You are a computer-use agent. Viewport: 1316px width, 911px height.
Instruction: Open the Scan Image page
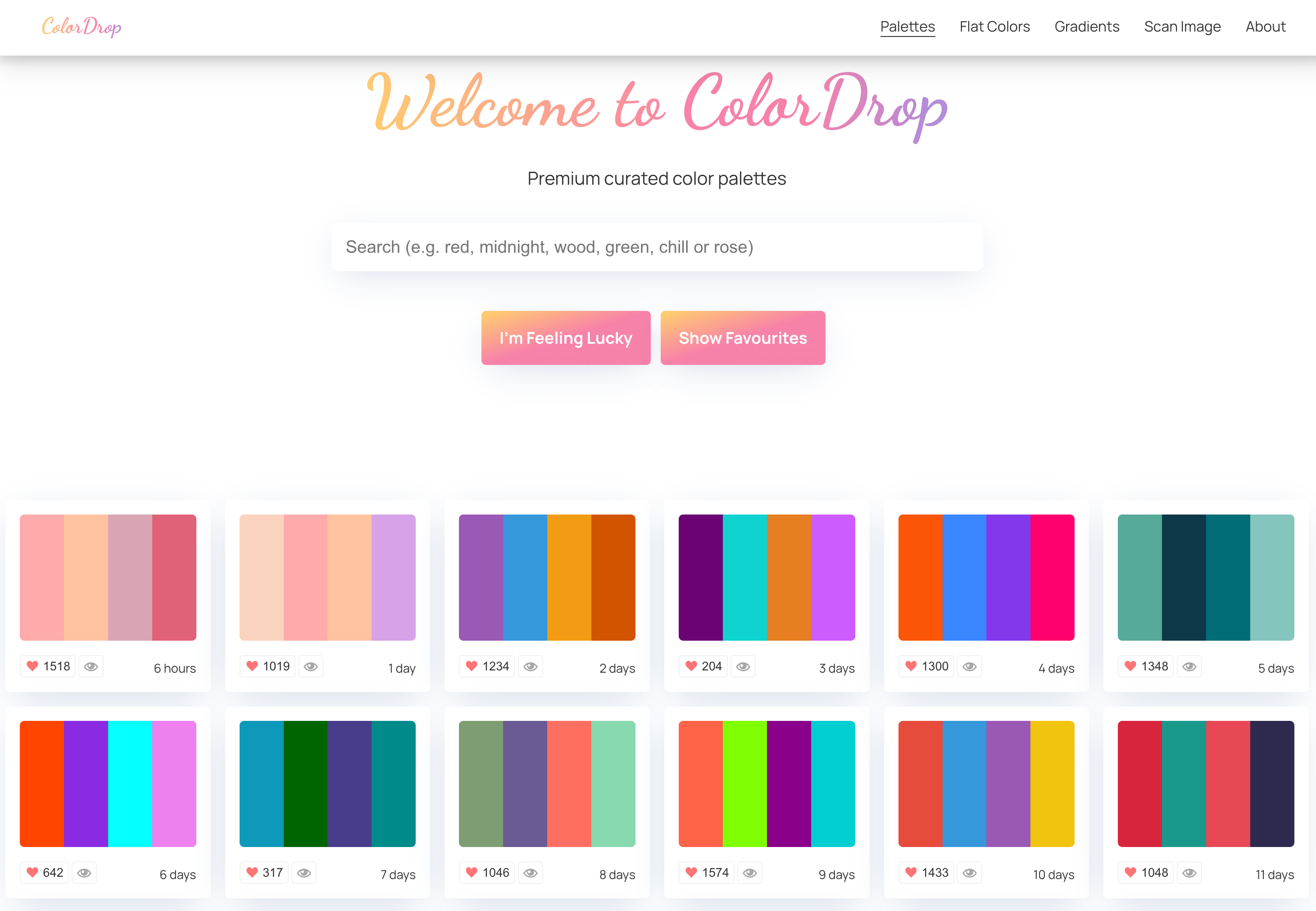click(1183, 26)
